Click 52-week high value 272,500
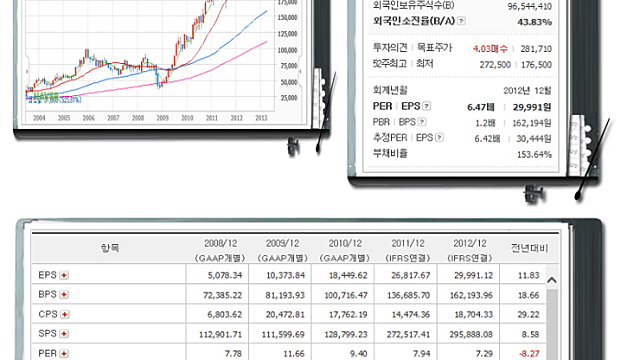 495,65
